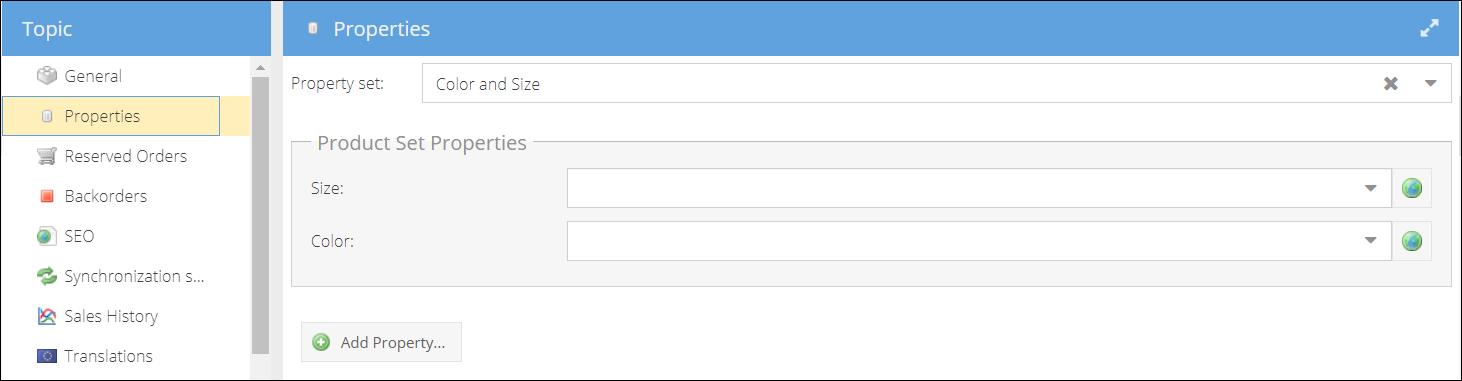Screen dimensions: 1462x381
Task: Click the General box icon in the sidebar
Action: tap(46, 76)
